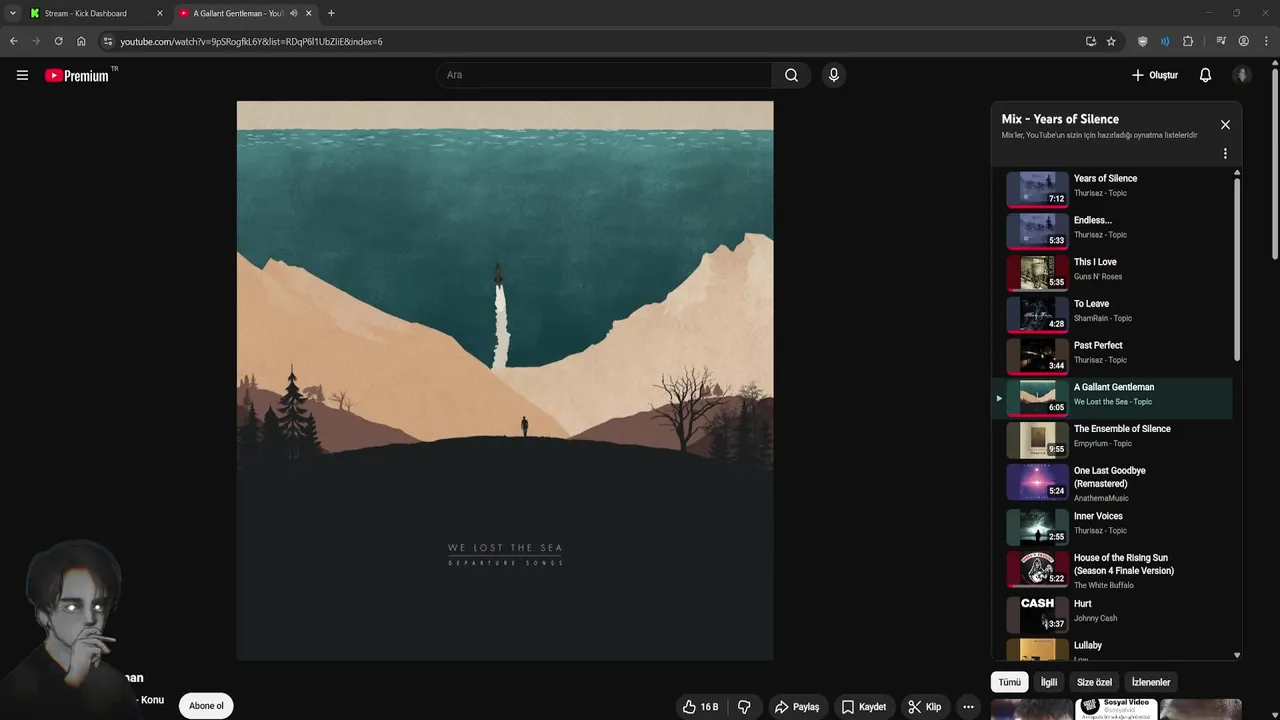This screenshot has width=1280, height=720.
Task: Select the İzlenenler filter chip
Action: [x=1151, y=682]
